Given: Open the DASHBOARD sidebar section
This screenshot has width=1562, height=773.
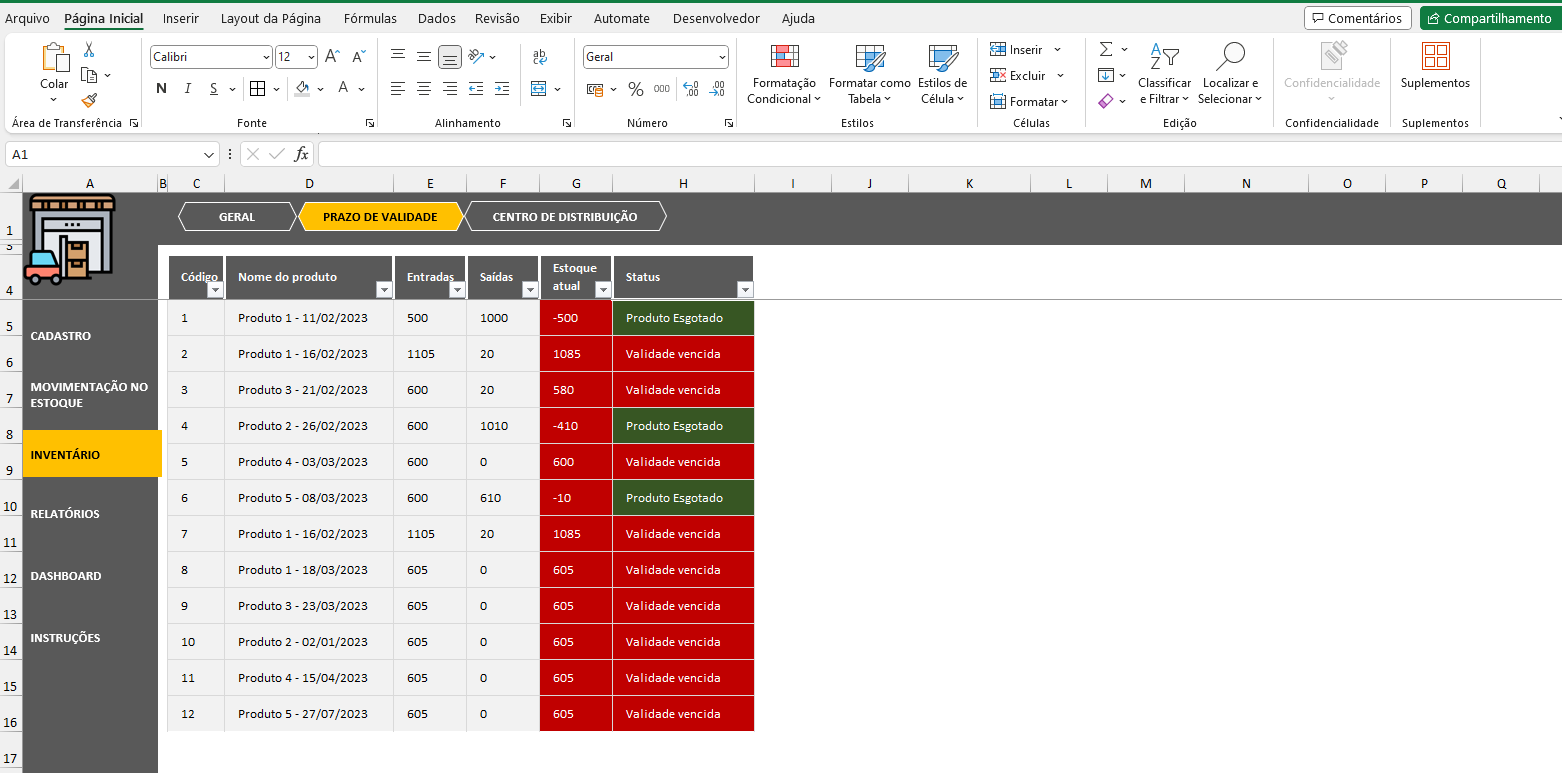Looking at the screenshot, I should (x=66, y=576).
